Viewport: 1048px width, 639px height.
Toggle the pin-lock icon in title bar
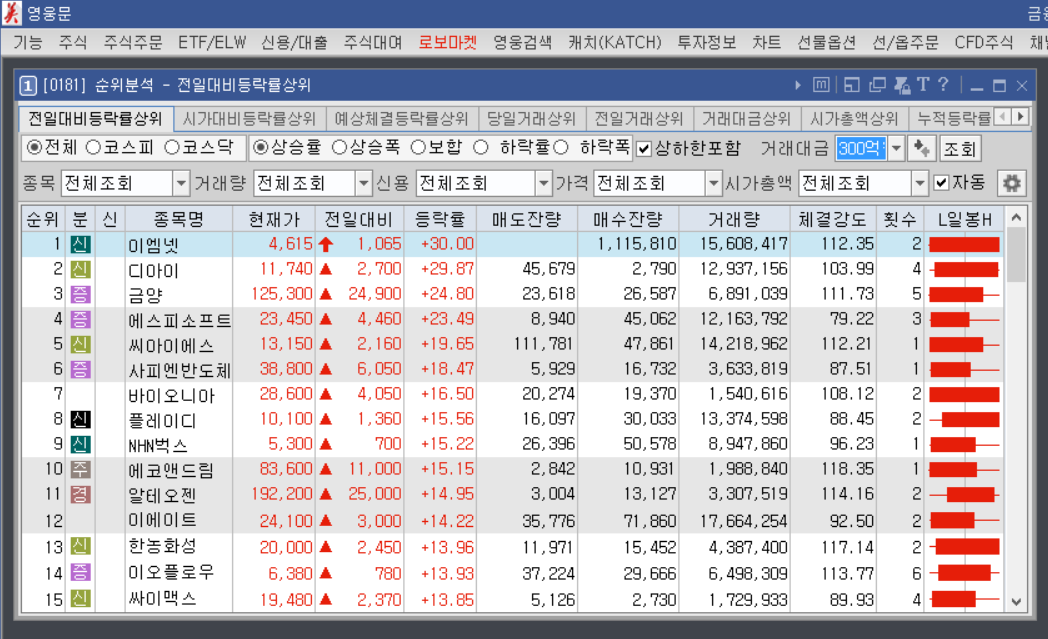point(902,85)
